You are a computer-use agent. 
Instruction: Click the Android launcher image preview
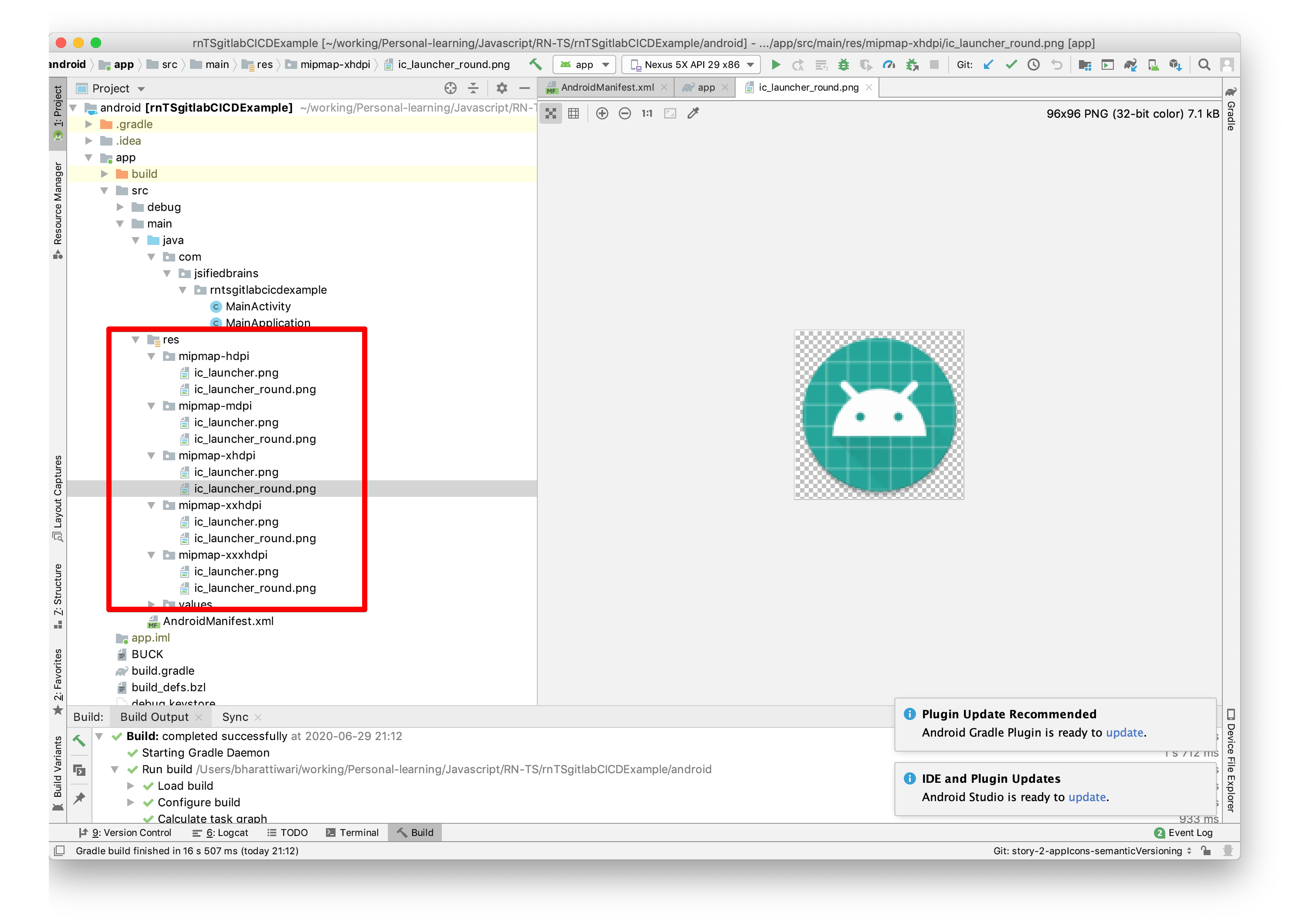pos(879,414)
